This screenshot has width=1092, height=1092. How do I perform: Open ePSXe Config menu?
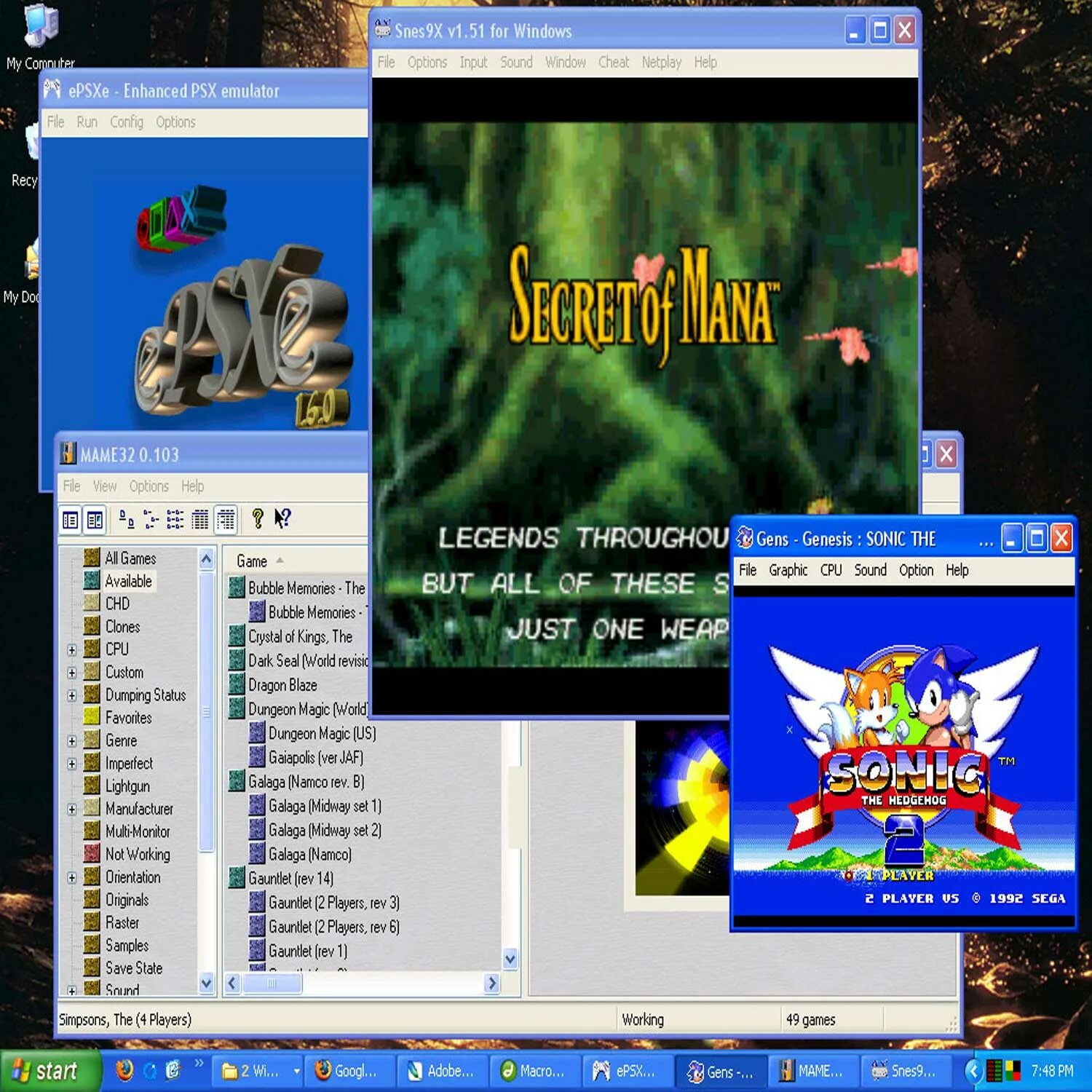(x=127, y=122)
